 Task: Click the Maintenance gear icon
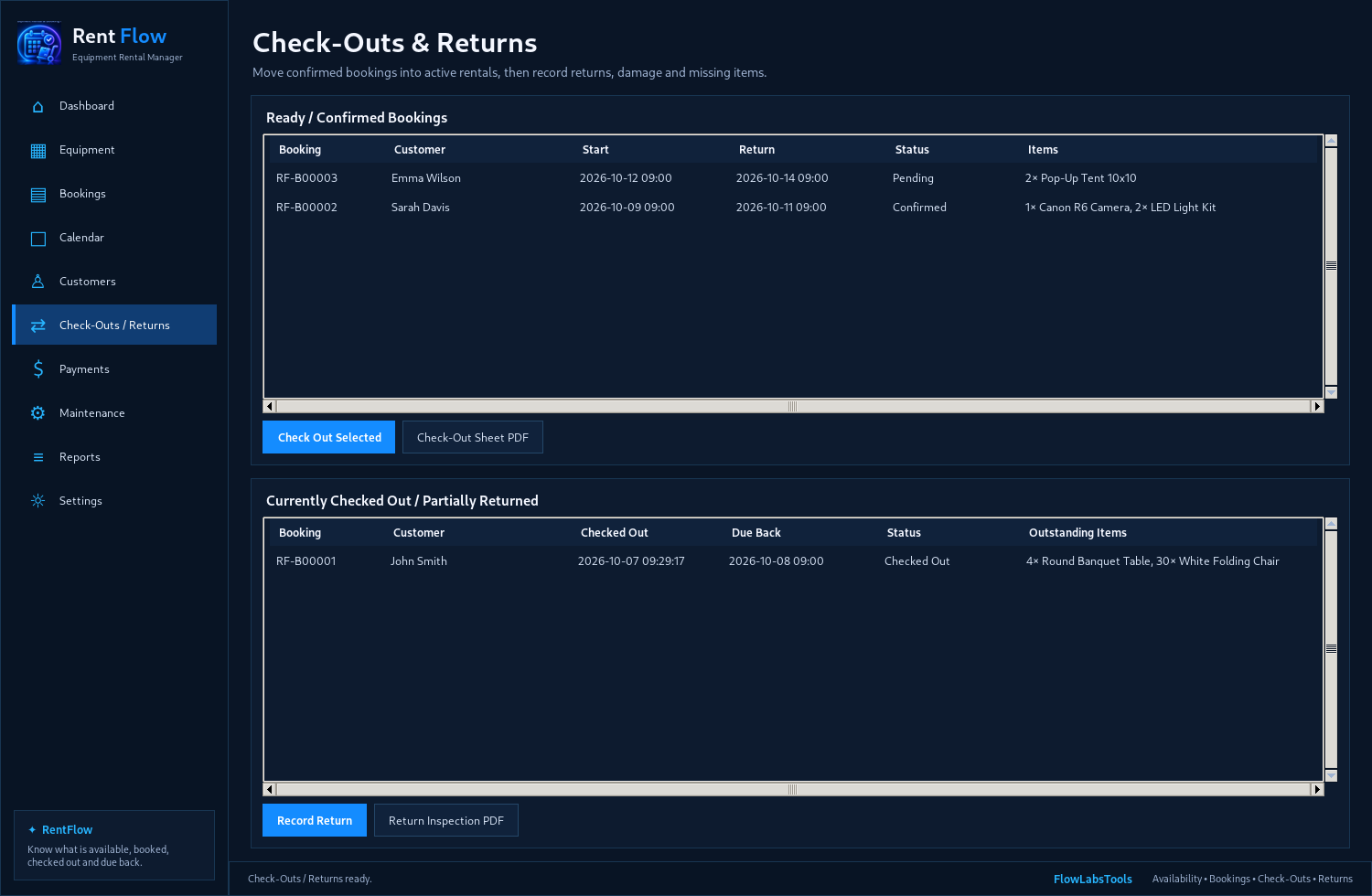(38, 413)
